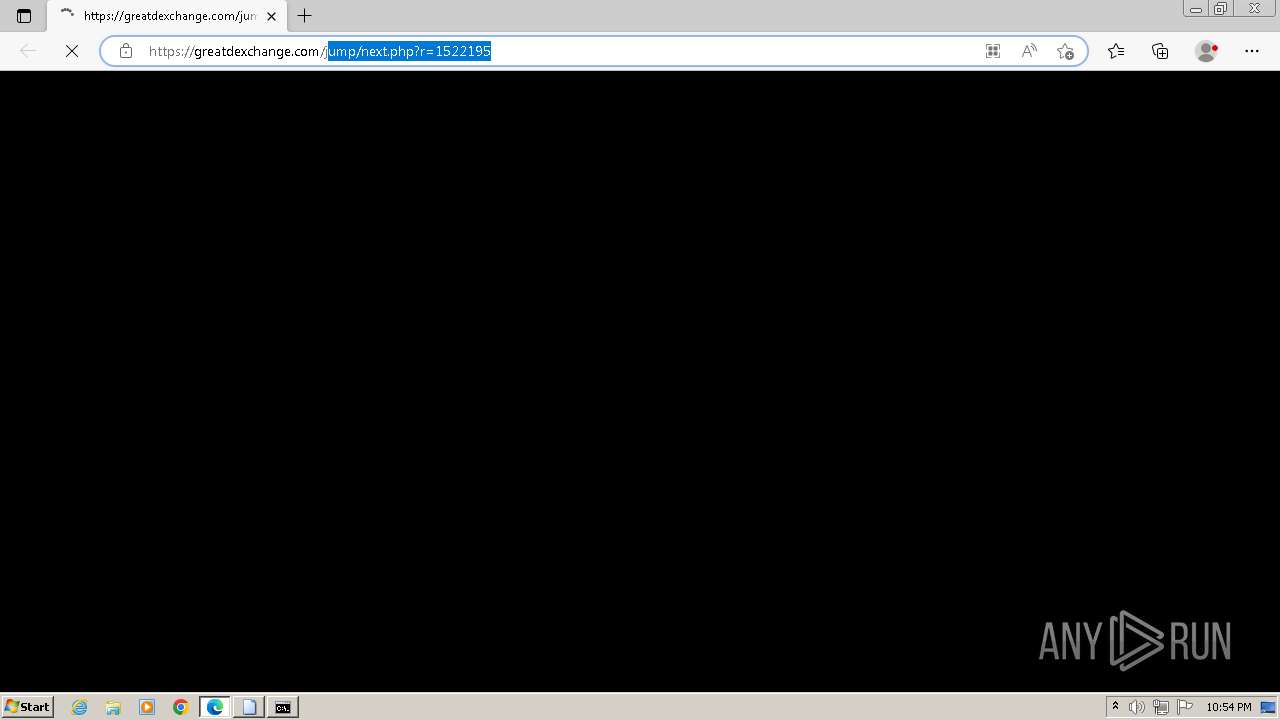Click the disabled back arrow
The width and height of the screenshot is (1280, 720).
pyautogui.click(x=28, y=51)
